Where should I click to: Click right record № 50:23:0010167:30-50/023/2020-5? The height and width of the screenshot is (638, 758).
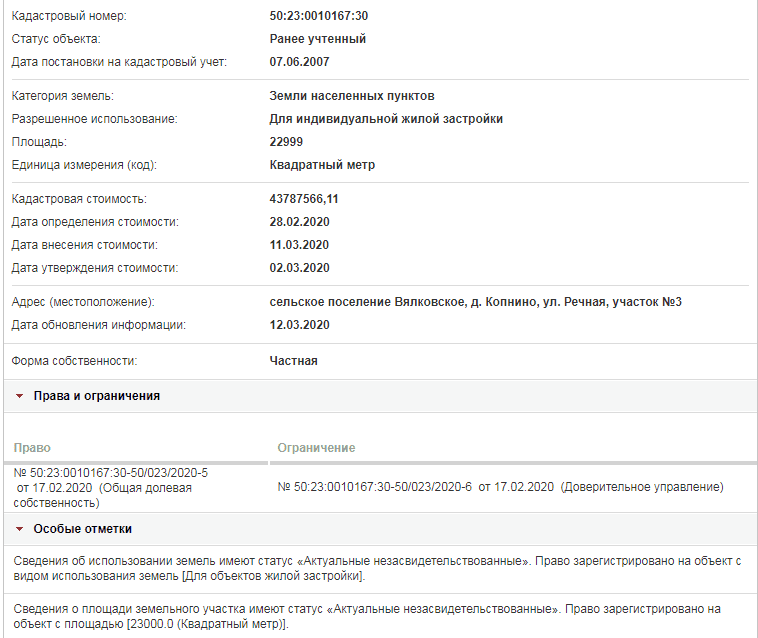(111, 488)
